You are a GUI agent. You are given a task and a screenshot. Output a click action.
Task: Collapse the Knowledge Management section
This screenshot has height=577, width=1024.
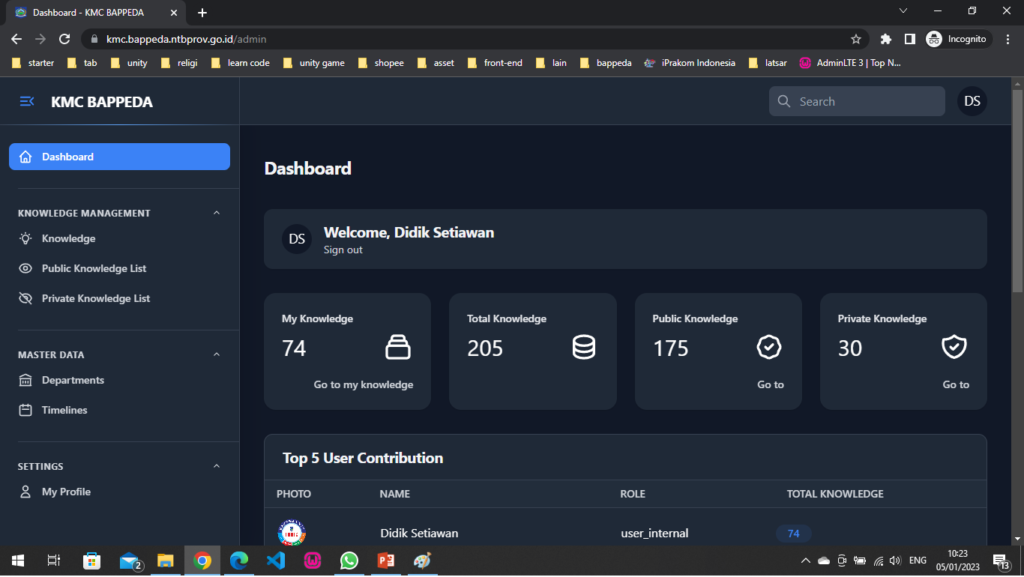(x=217, y=213)
